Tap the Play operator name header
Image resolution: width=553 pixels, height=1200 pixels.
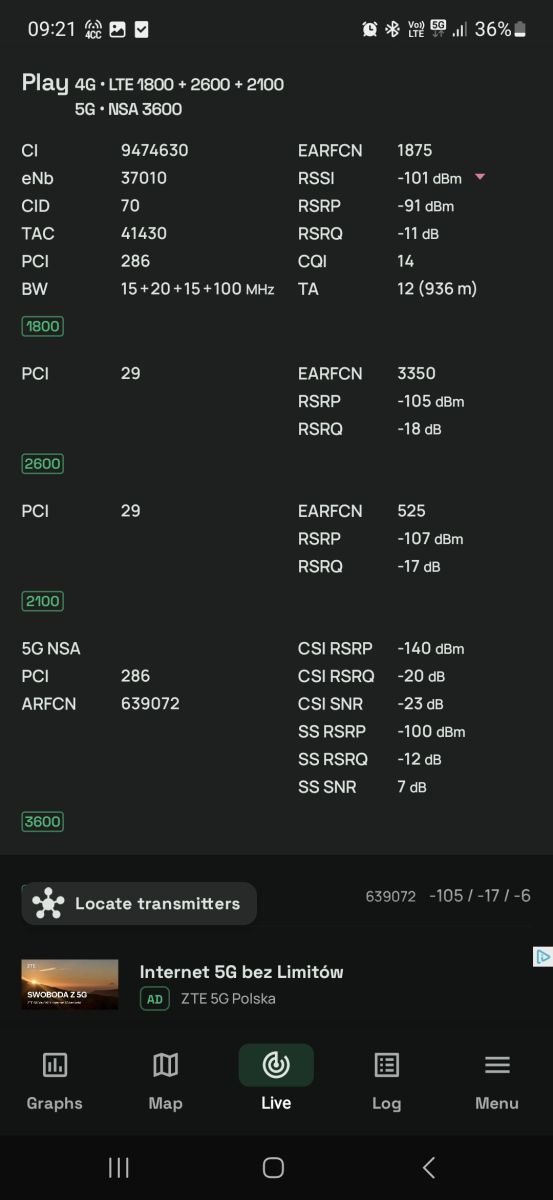pos(45,83)
